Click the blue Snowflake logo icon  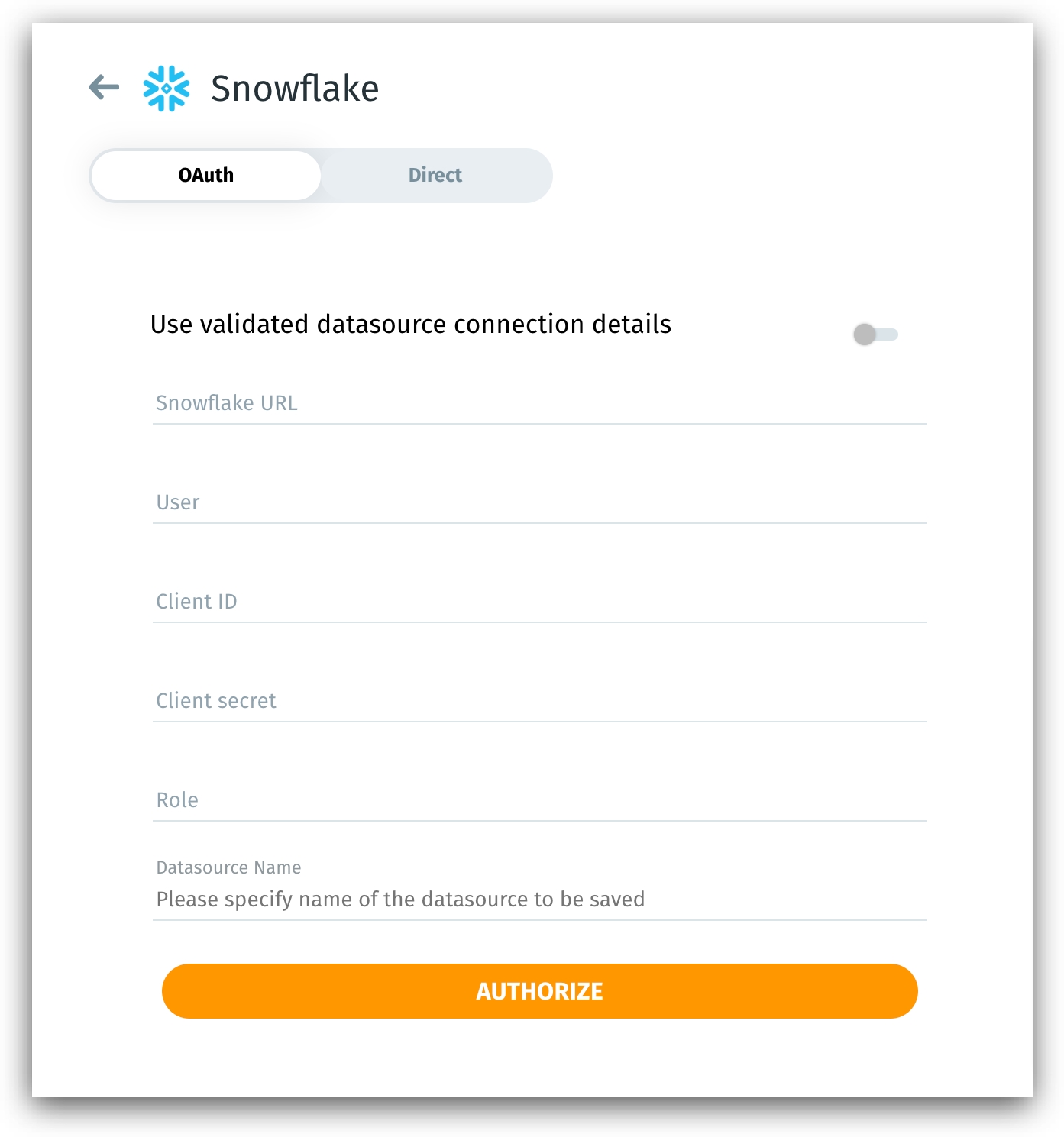pyautogui.click(x=167, y=88)
